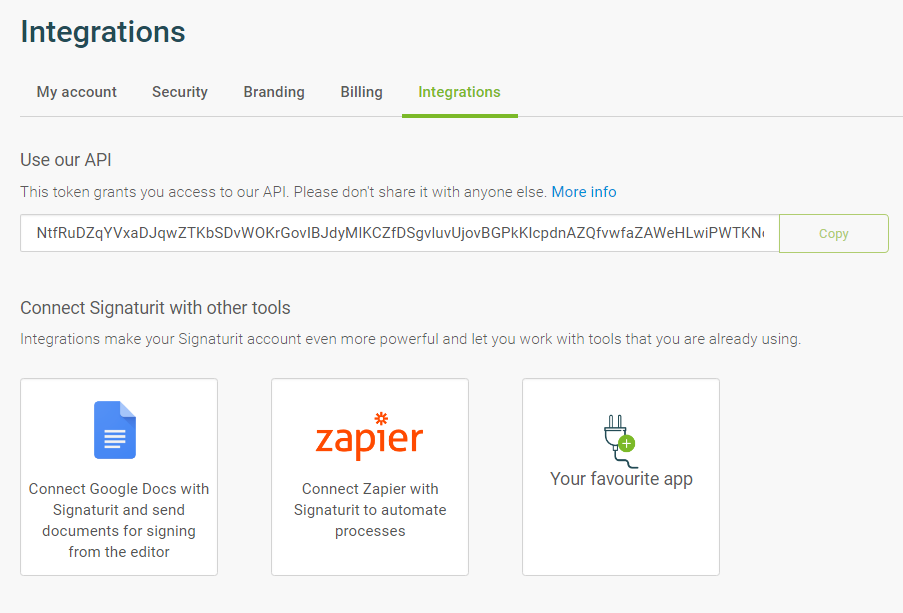Click the green plus badge on the plug

[627, 444]
